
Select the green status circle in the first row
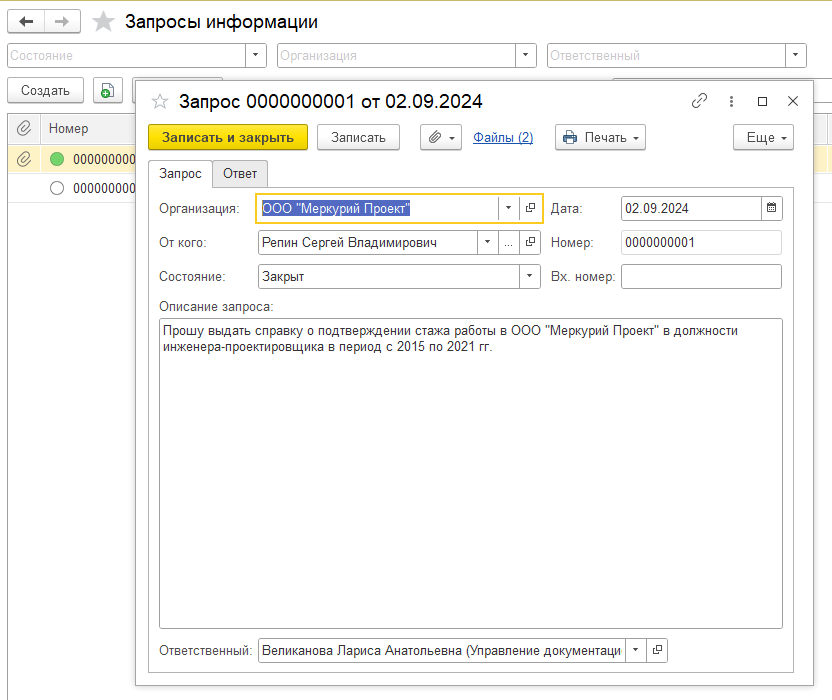point(57,159)
